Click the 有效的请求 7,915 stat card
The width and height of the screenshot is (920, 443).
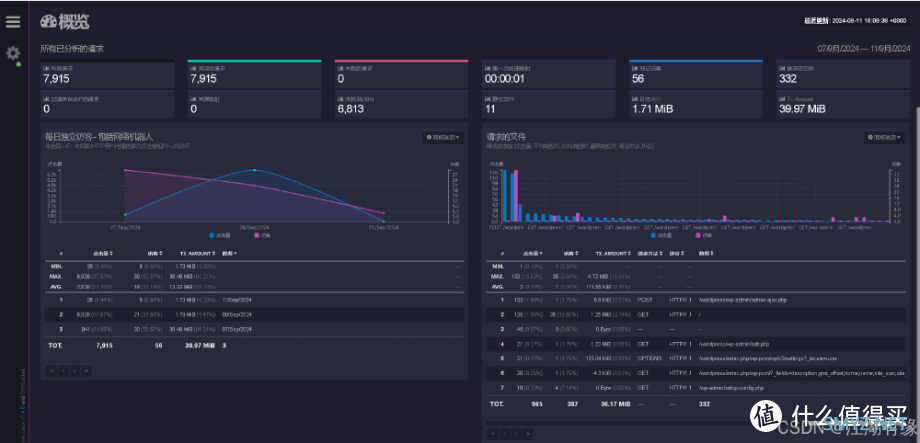[x=255, y=75]
